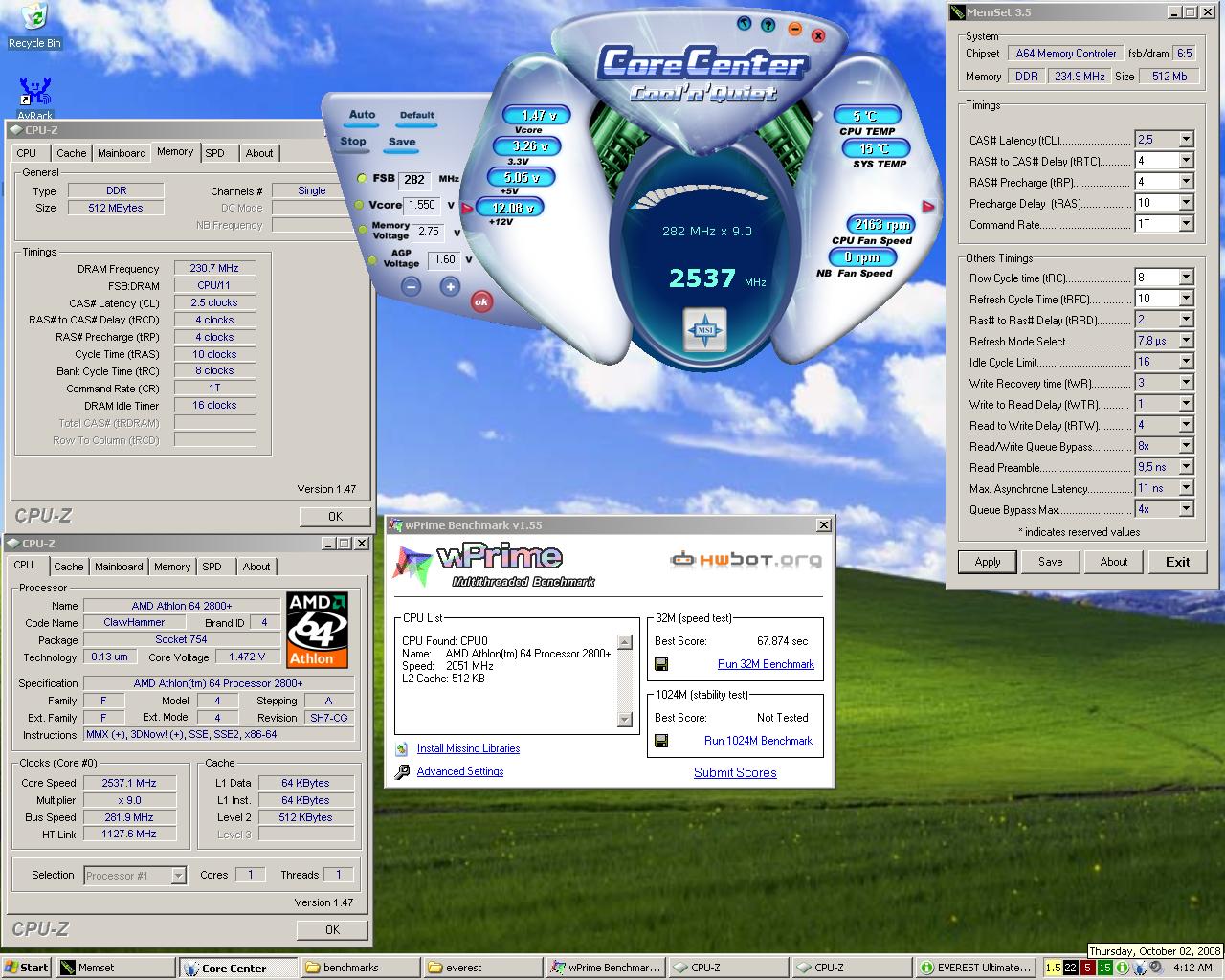Image resolution: width=1225 pixels, height=980 pixels.
Task: Open Processor Selection dropdown in CPU-Z
Action: click(178, 875)
